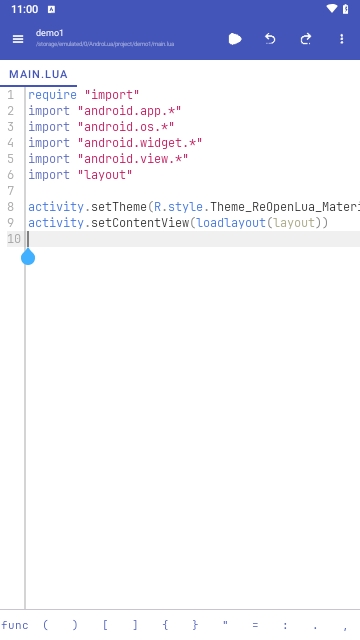Tap the blue cursor handle
This screenshot has width=360, height=640.
pos(28,257)
